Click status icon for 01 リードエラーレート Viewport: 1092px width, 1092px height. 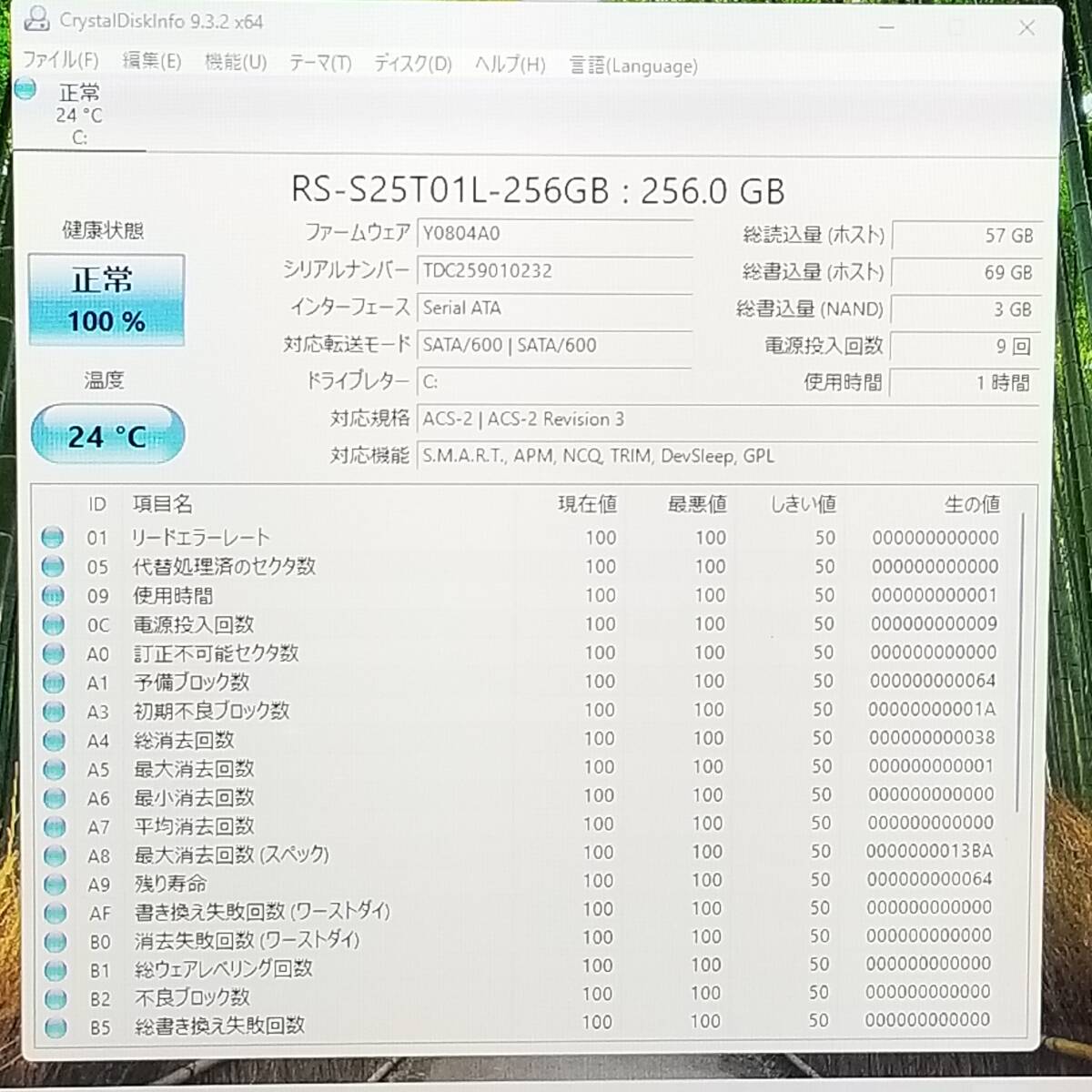click(x=53, y=537)
